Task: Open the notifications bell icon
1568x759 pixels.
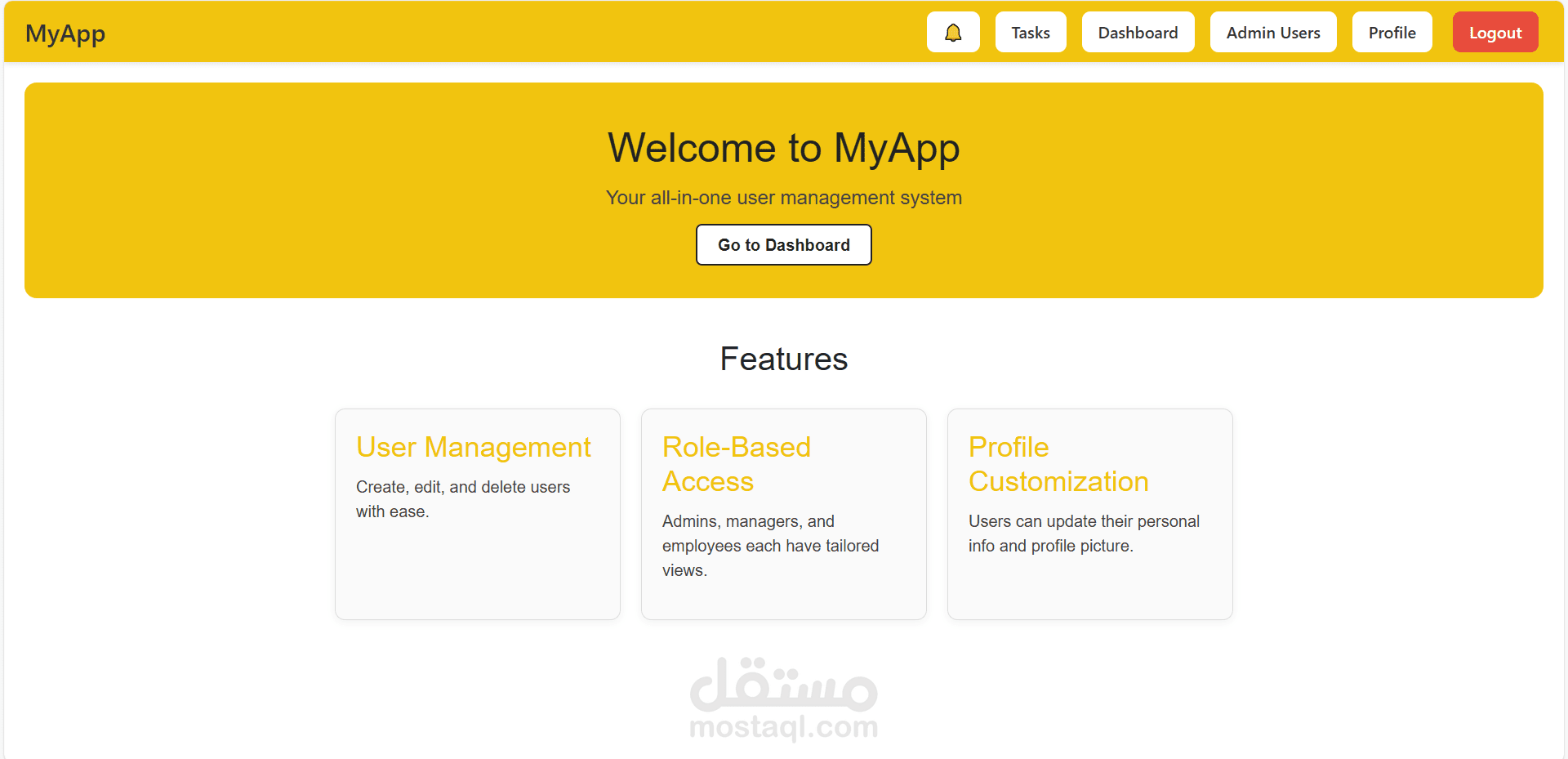Action: pos(953,33)
